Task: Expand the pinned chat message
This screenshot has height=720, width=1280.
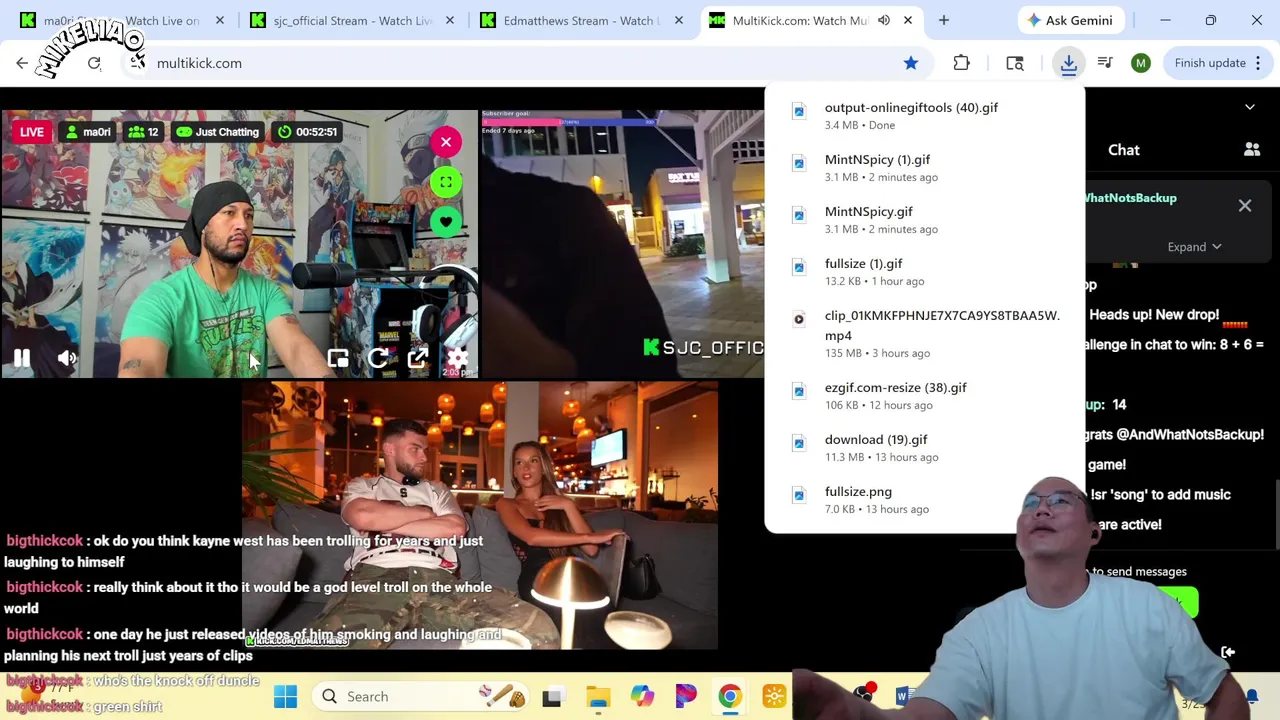Action: tap(1194, 247)
